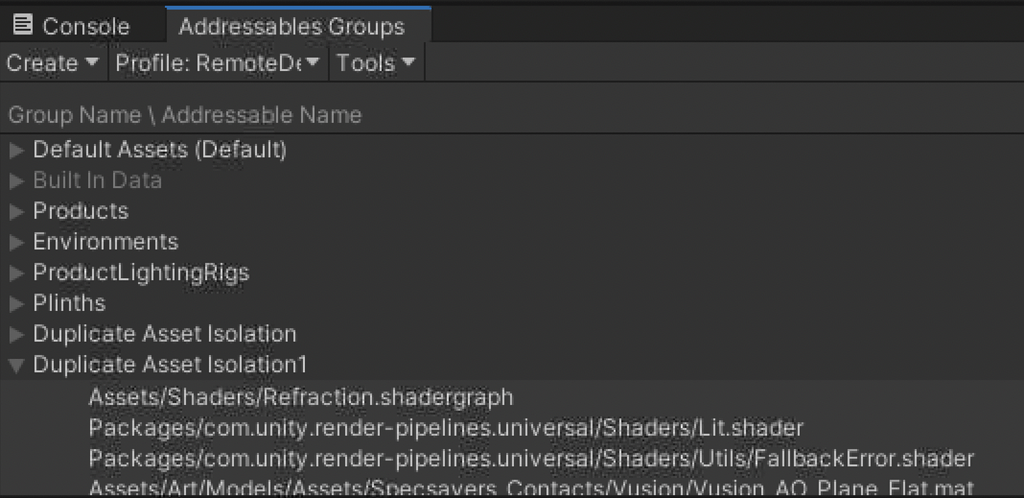The width and height of the screenshot is (1024, 498).
Task: Expand the Plinths group arrow
Action: point(16,303)
